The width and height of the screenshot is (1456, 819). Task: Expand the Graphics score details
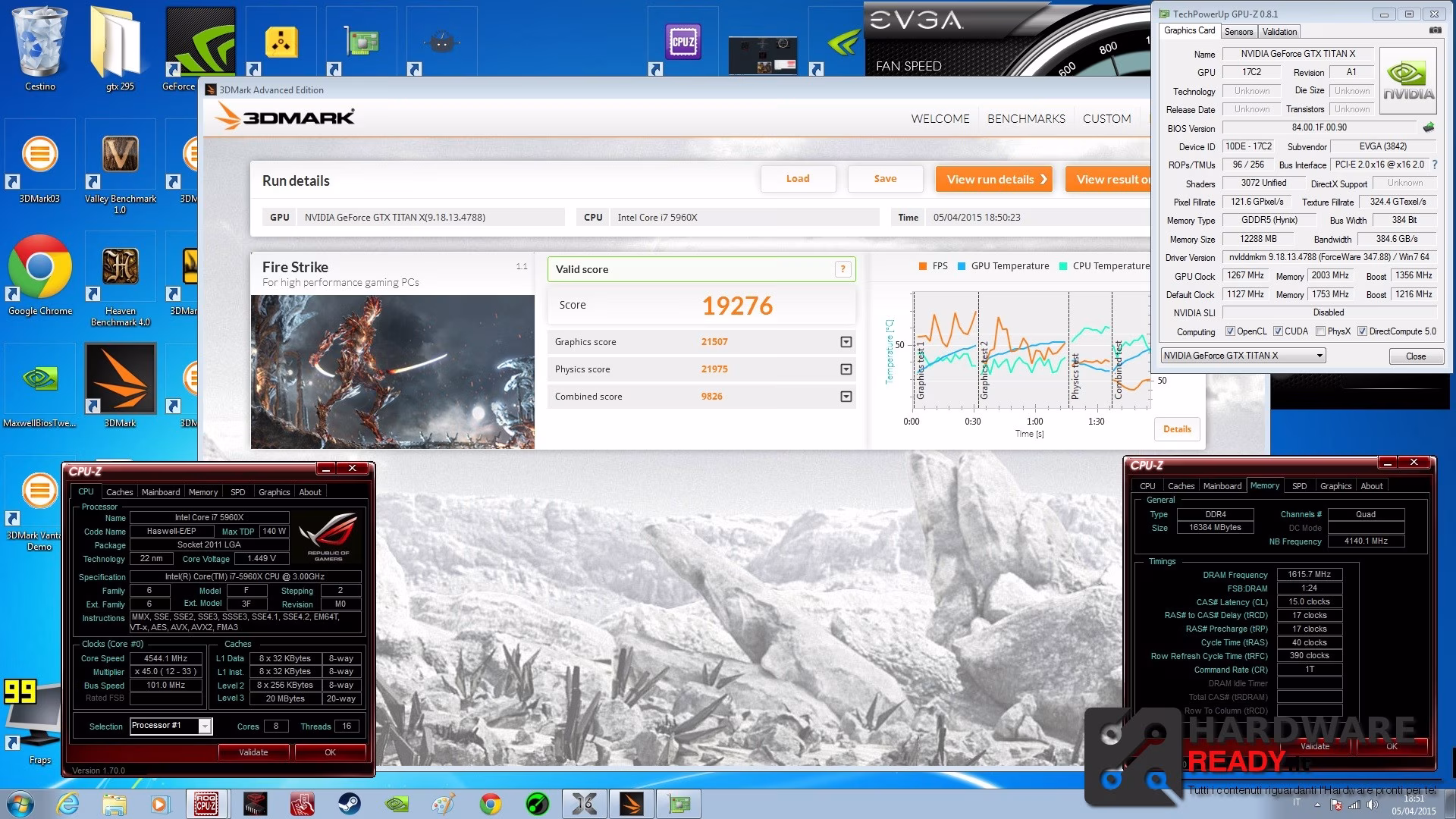[x=846, y=342]
